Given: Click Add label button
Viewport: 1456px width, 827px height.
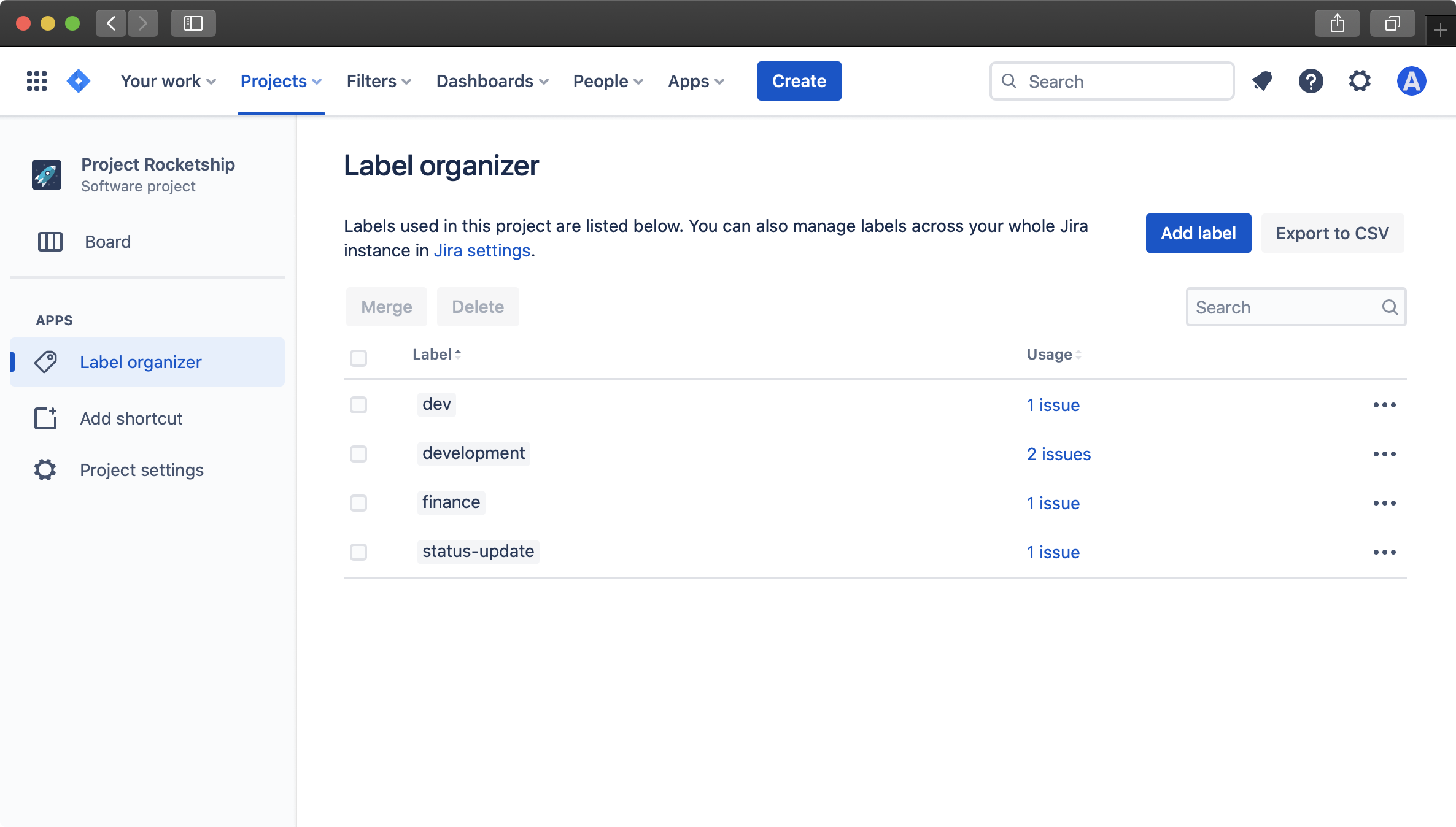Looking at the screenshot, I should [1197, 232].
